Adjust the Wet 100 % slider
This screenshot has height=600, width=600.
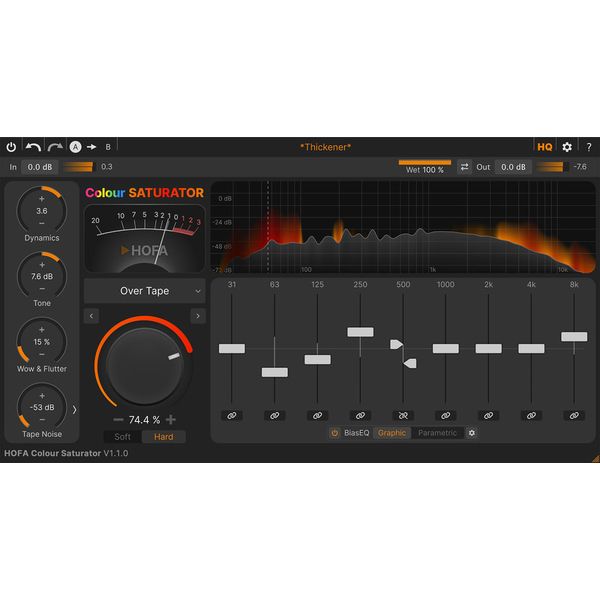pyautogui.click(x=425, y=167)
